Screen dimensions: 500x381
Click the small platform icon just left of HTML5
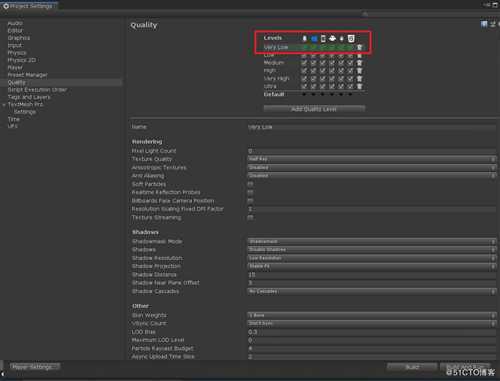[x=341, y=39]
